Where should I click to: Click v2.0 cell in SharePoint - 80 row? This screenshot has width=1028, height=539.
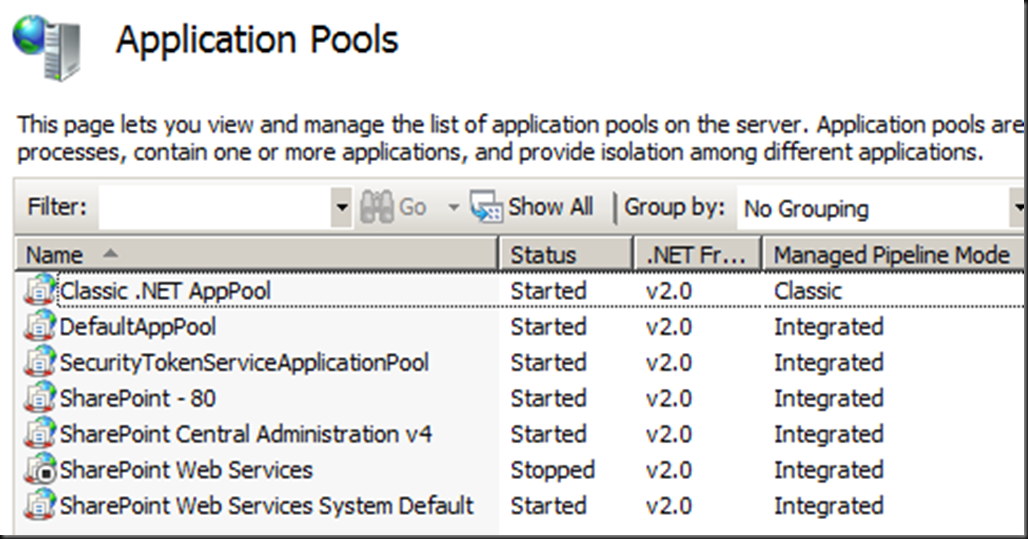(x=669, y=399)
